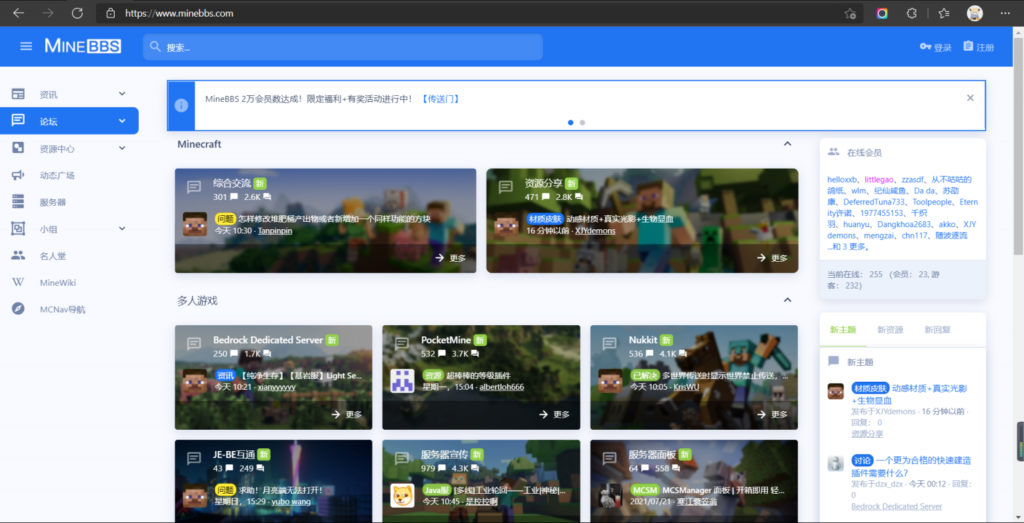This screenshot has width=1024, height=523.
Task: Switch to the 新资源 tab
Action: pos(890,329)
